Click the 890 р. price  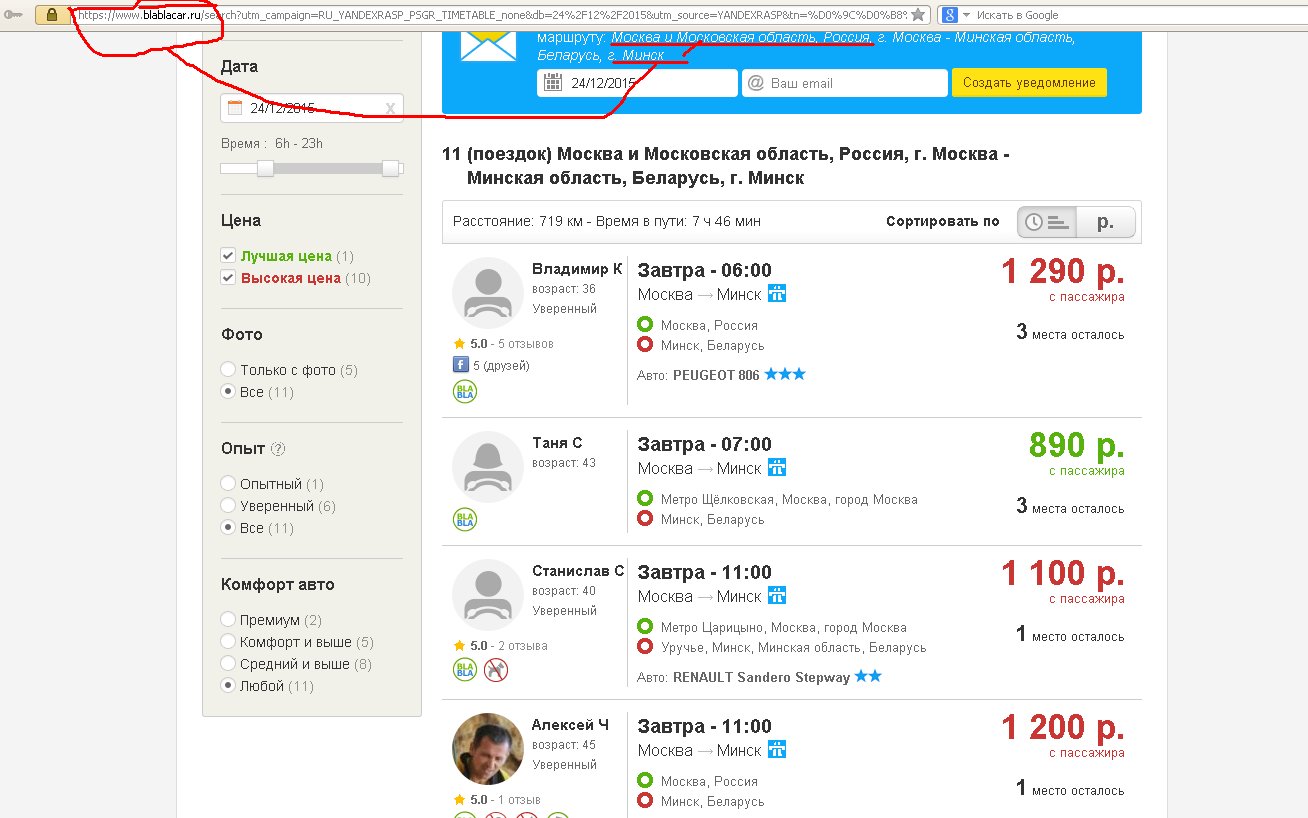click(1077, 445)
